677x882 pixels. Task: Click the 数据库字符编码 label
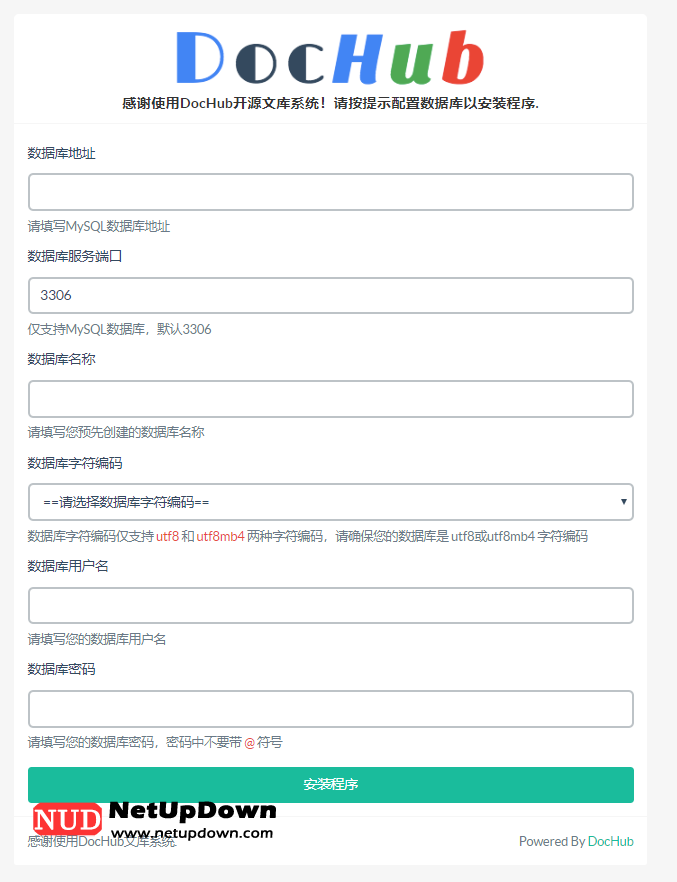[75, 463]
